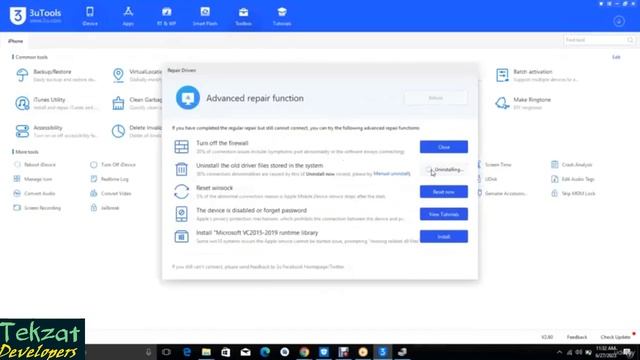The height and width of the screenshot is (360, 640).
Task: Open the Smart Flash section
Action: [205, 16]
